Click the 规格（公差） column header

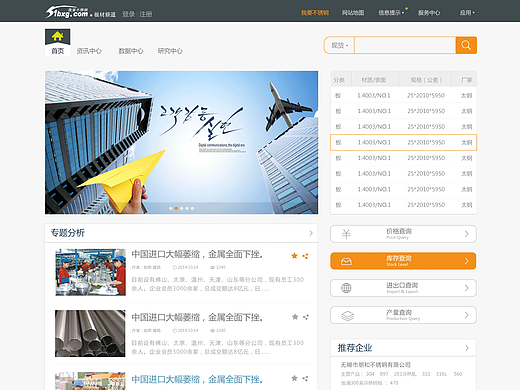pos(426,80)
